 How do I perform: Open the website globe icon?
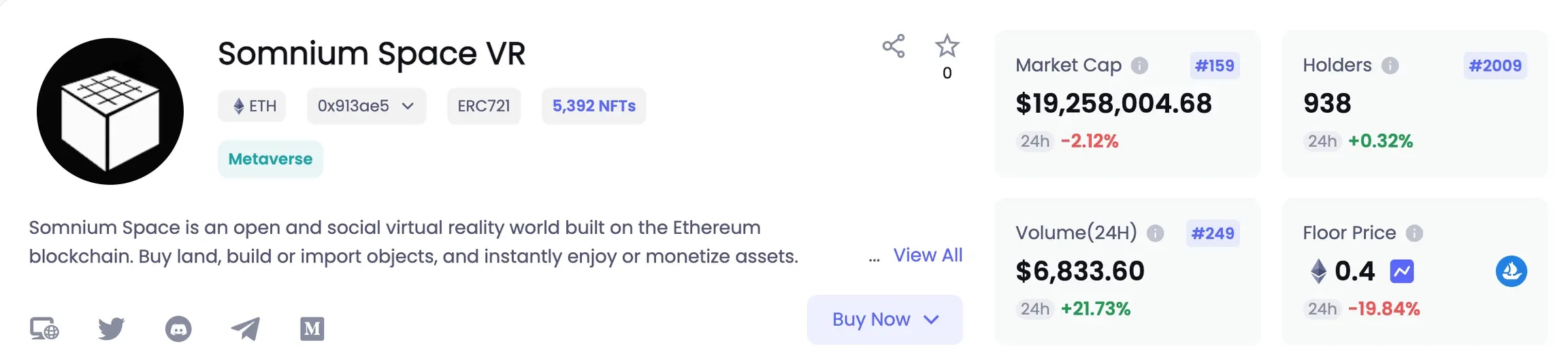coord(44,329)
